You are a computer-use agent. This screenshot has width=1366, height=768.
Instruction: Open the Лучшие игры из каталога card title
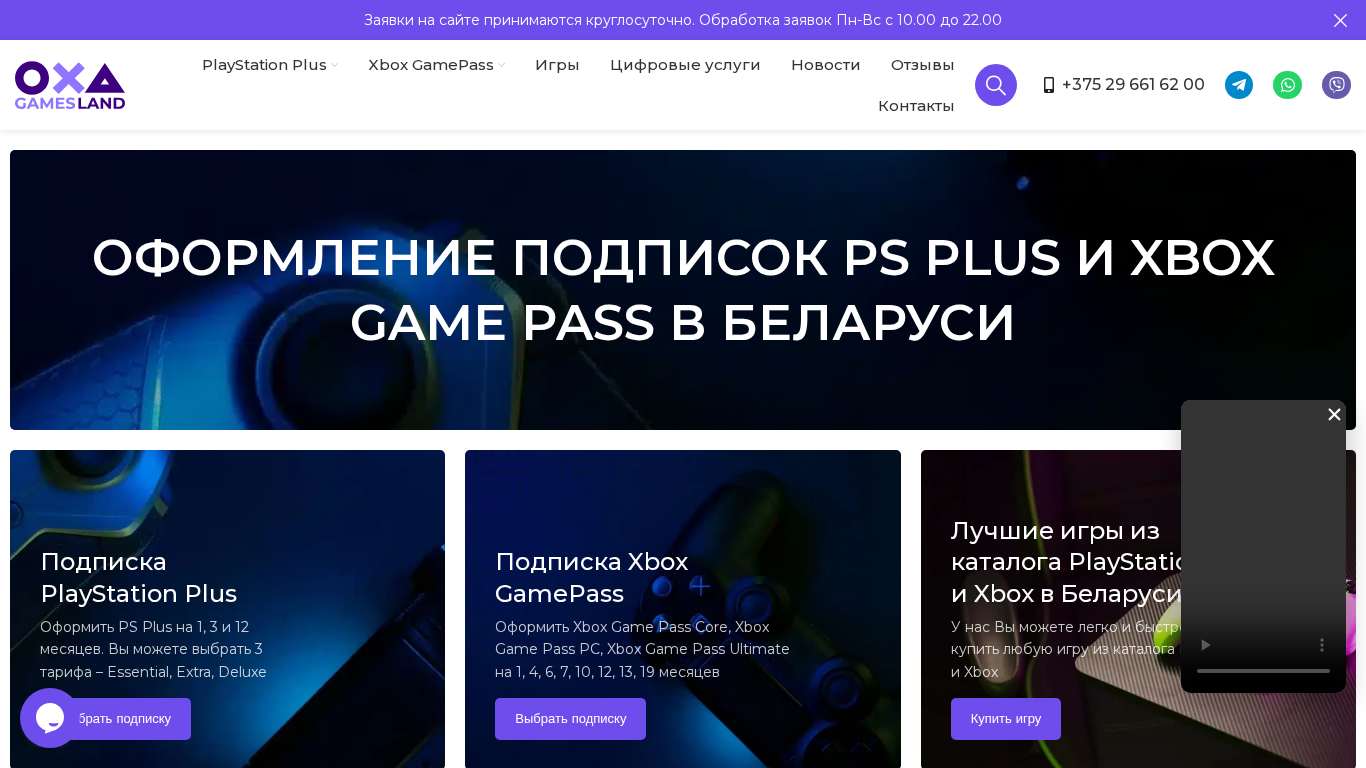coord(1066,562)
